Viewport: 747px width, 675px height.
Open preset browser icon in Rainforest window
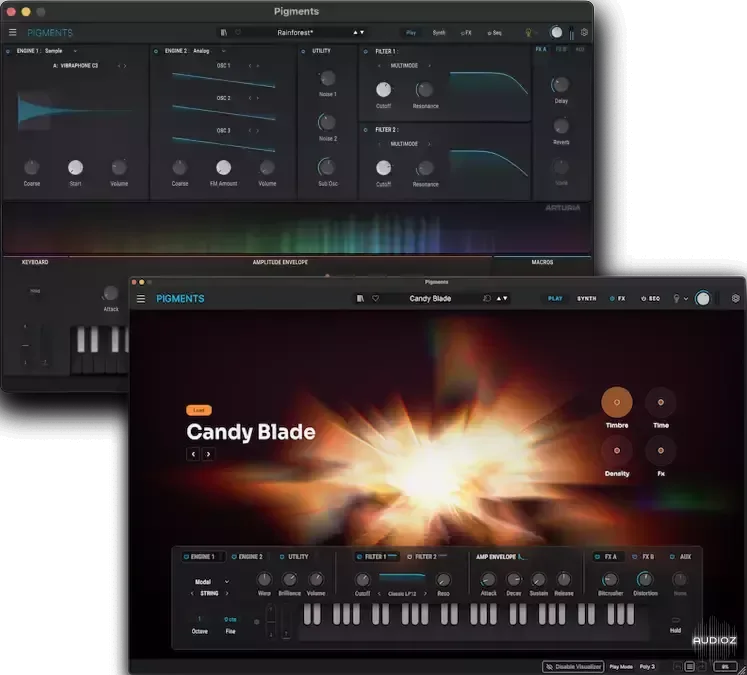click(x=224, y=32)
